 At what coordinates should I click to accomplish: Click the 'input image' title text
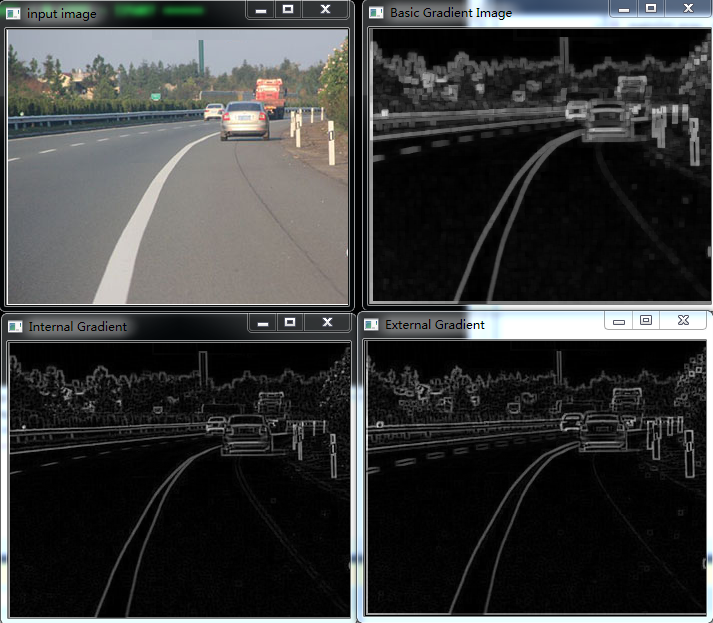[62, 14]
